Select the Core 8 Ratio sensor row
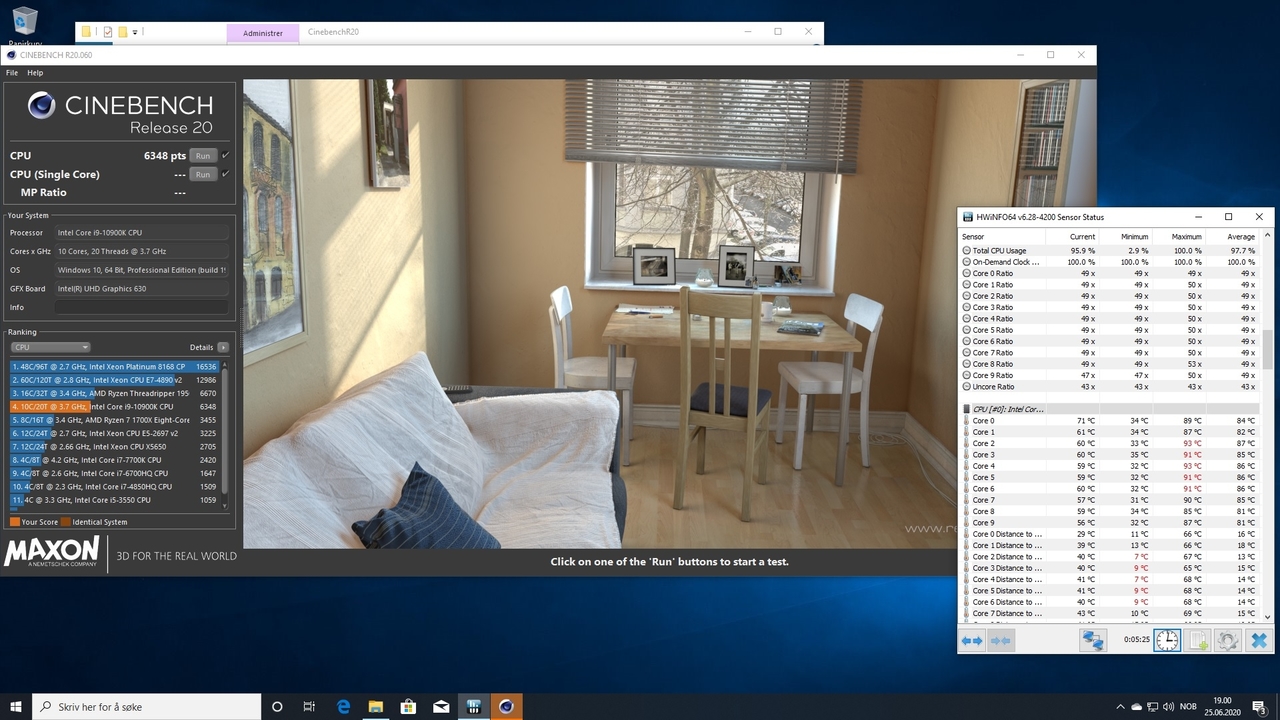This screenshot has width=1280, height=720. 1110,364
